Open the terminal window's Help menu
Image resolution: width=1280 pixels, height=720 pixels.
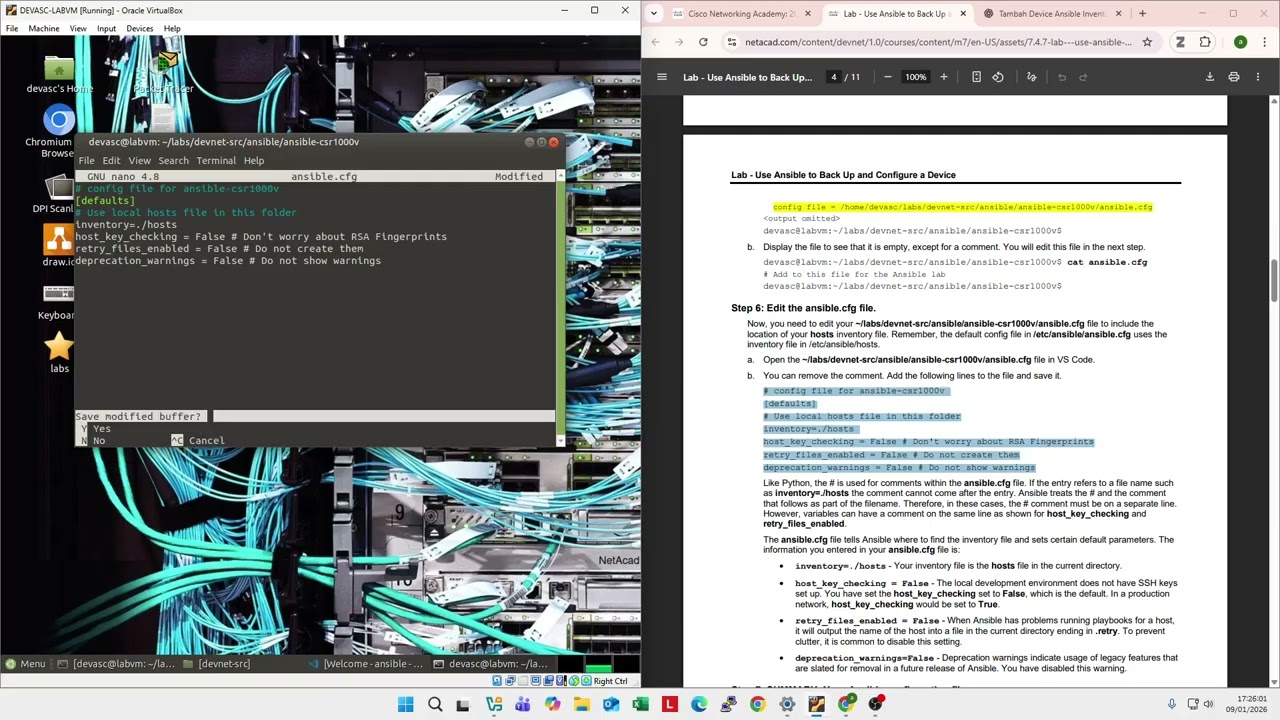point(254,160)
